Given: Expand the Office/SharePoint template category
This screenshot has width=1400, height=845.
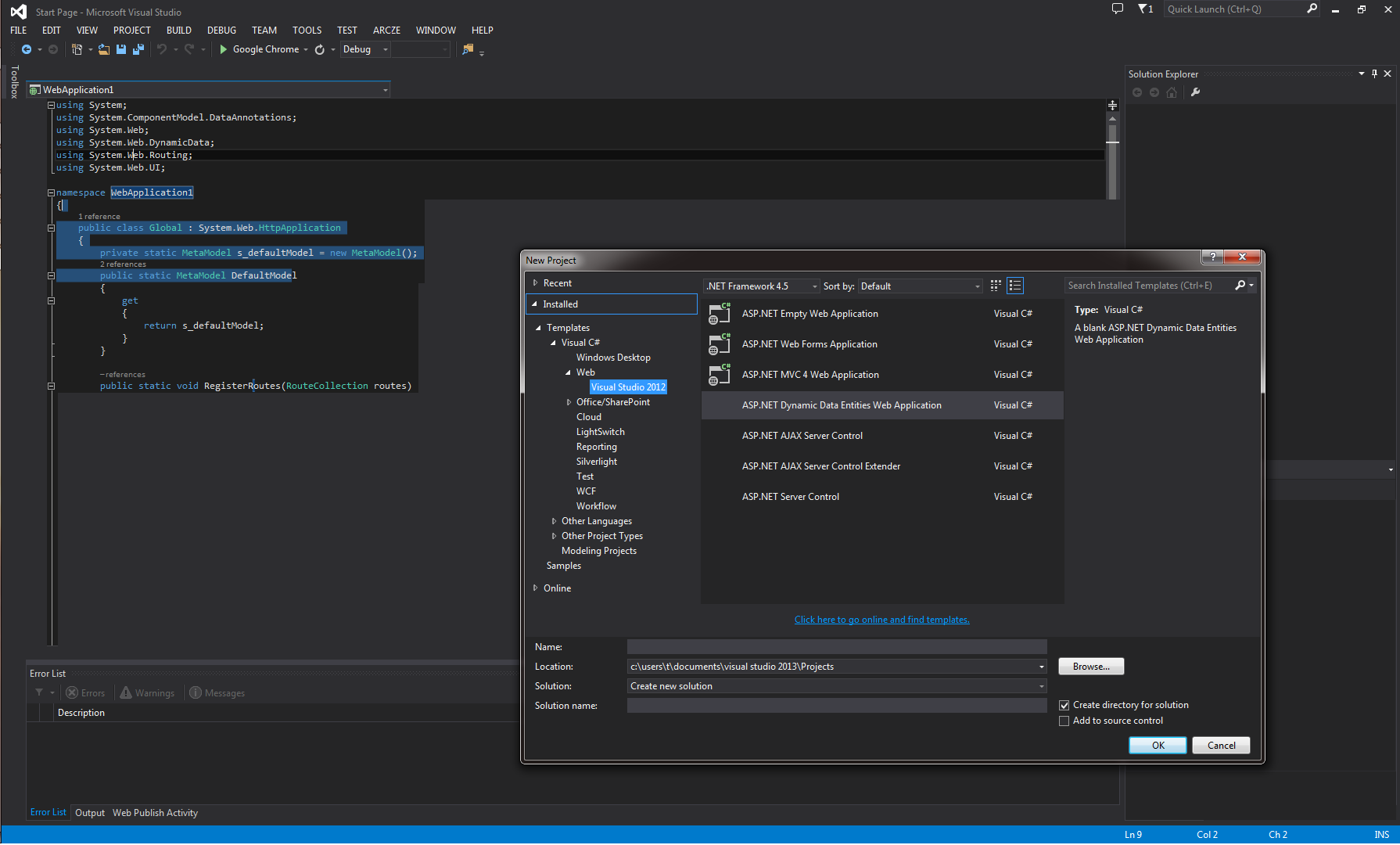Looking at the screenshot, I should tap(569, 401).
